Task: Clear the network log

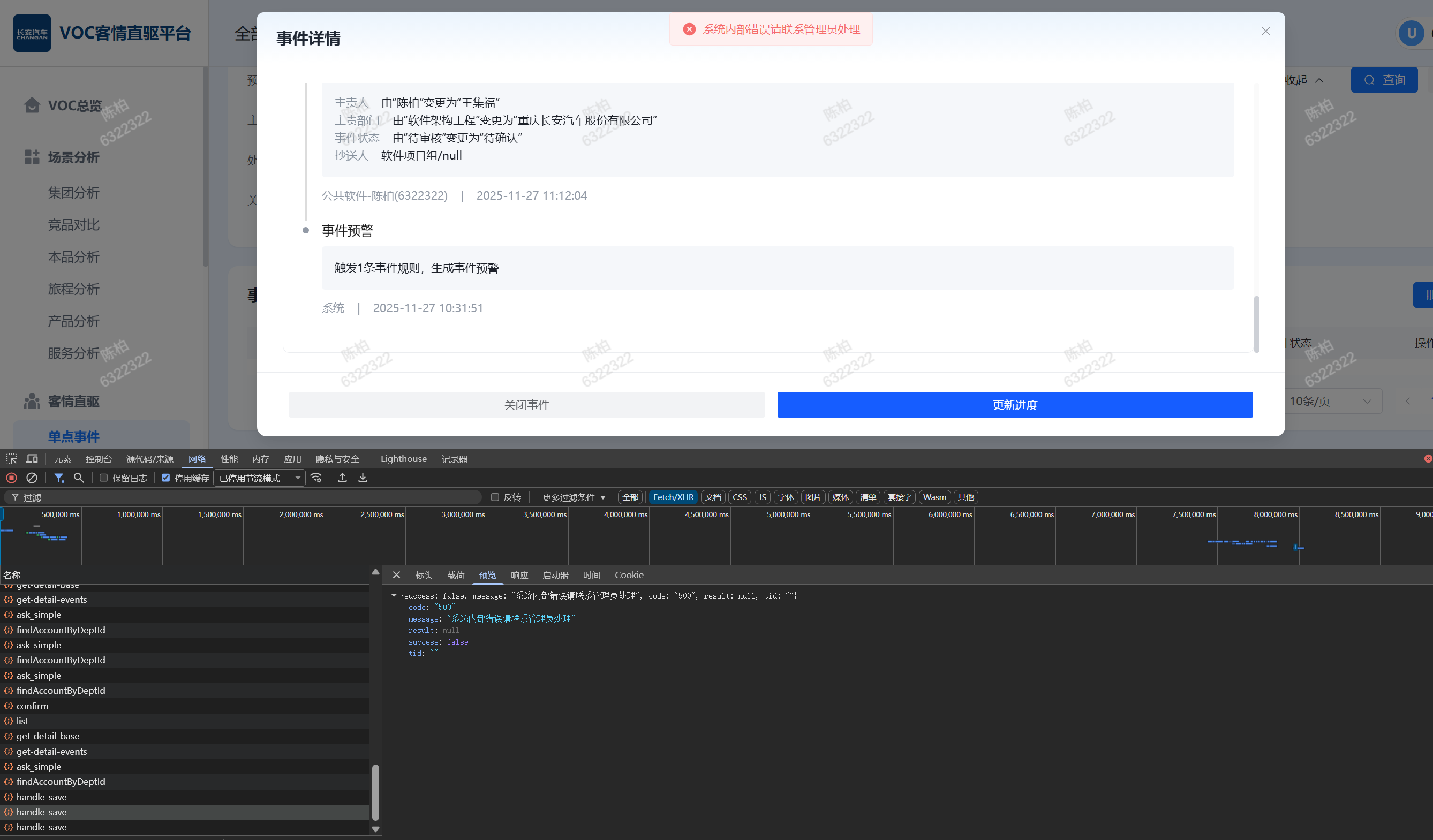Action: (32, 478)
